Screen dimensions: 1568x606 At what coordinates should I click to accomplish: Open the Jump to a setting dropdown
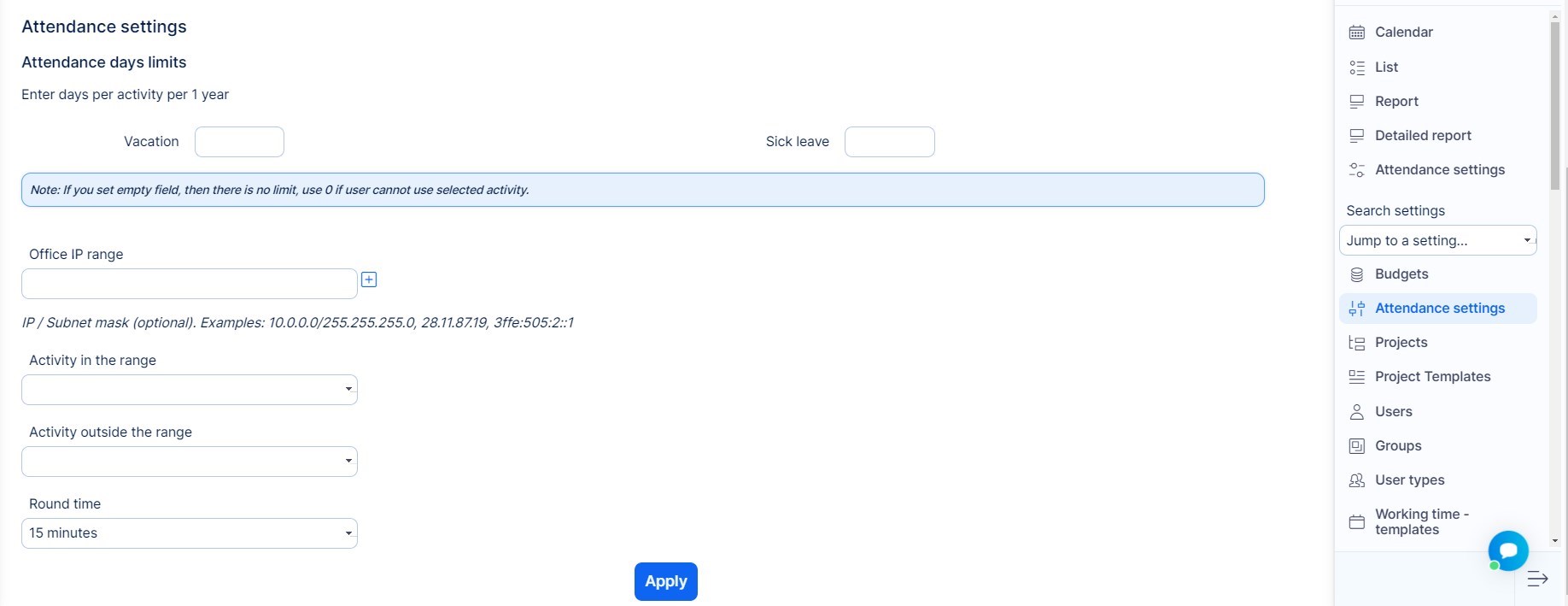coord(1437,240)
